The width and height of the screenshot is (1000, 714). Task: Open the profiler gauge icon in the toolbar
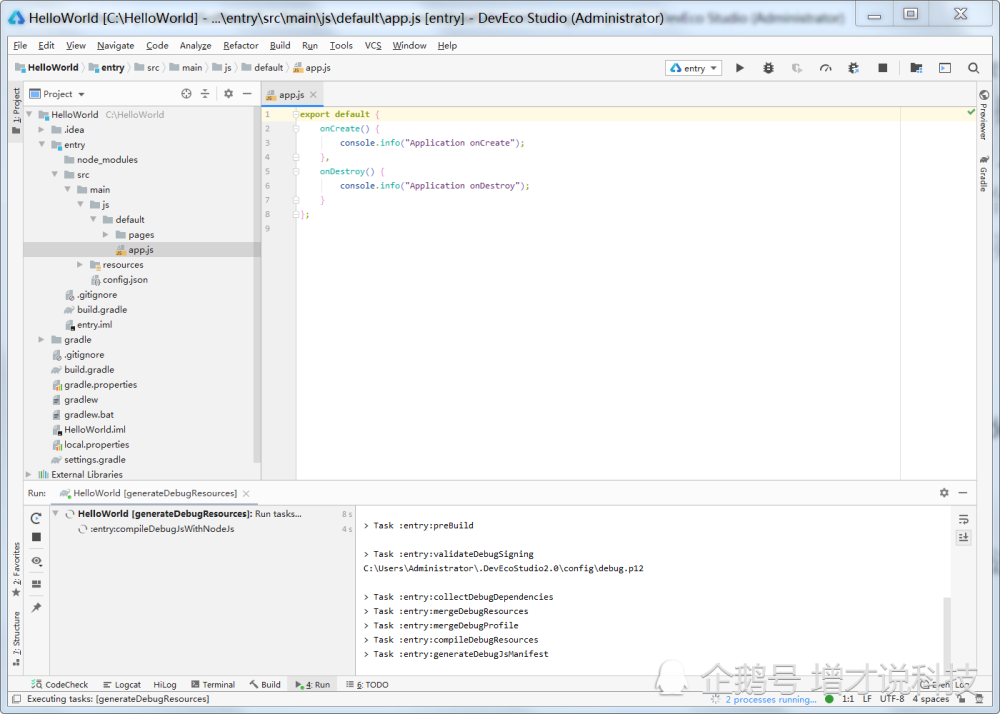click(x=825, y=68)
